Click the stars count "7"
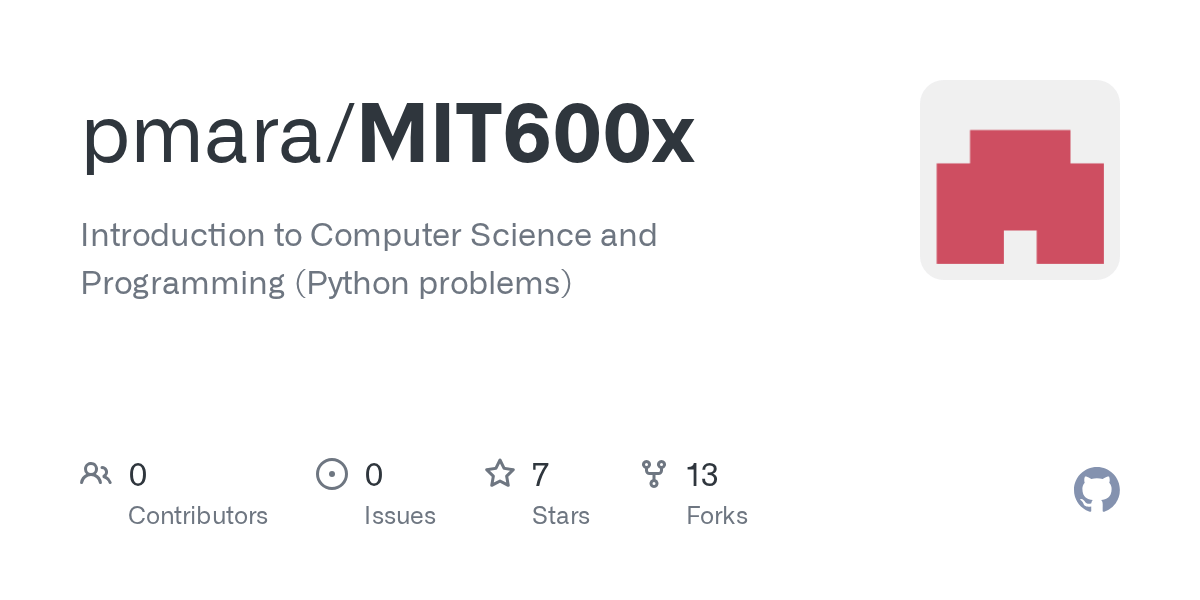The height and width of the screenshot is (600, 1200). coord(540,475)
